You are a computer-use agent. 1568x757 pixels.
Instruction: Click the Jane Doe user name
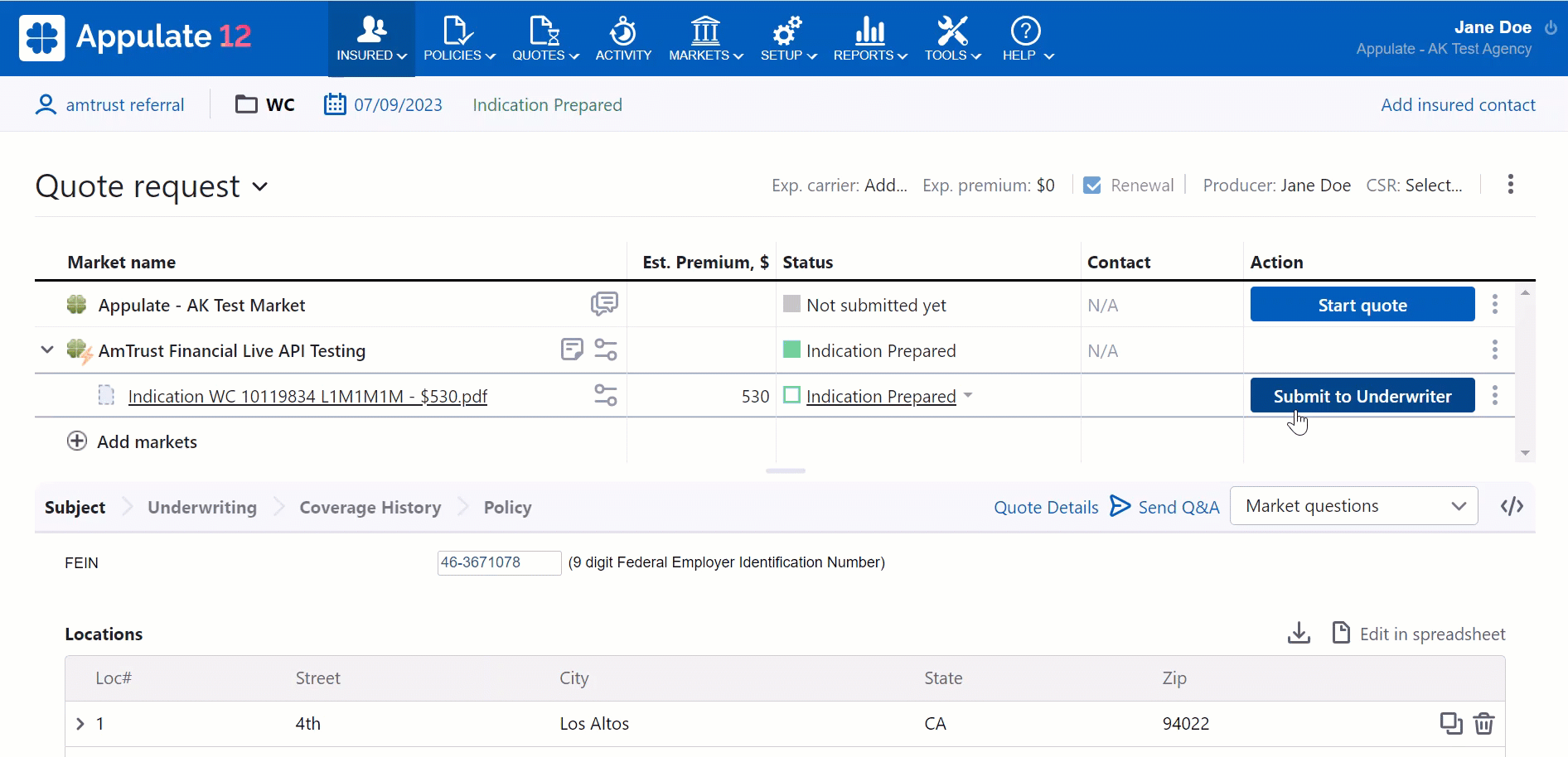coord(1493,27)
